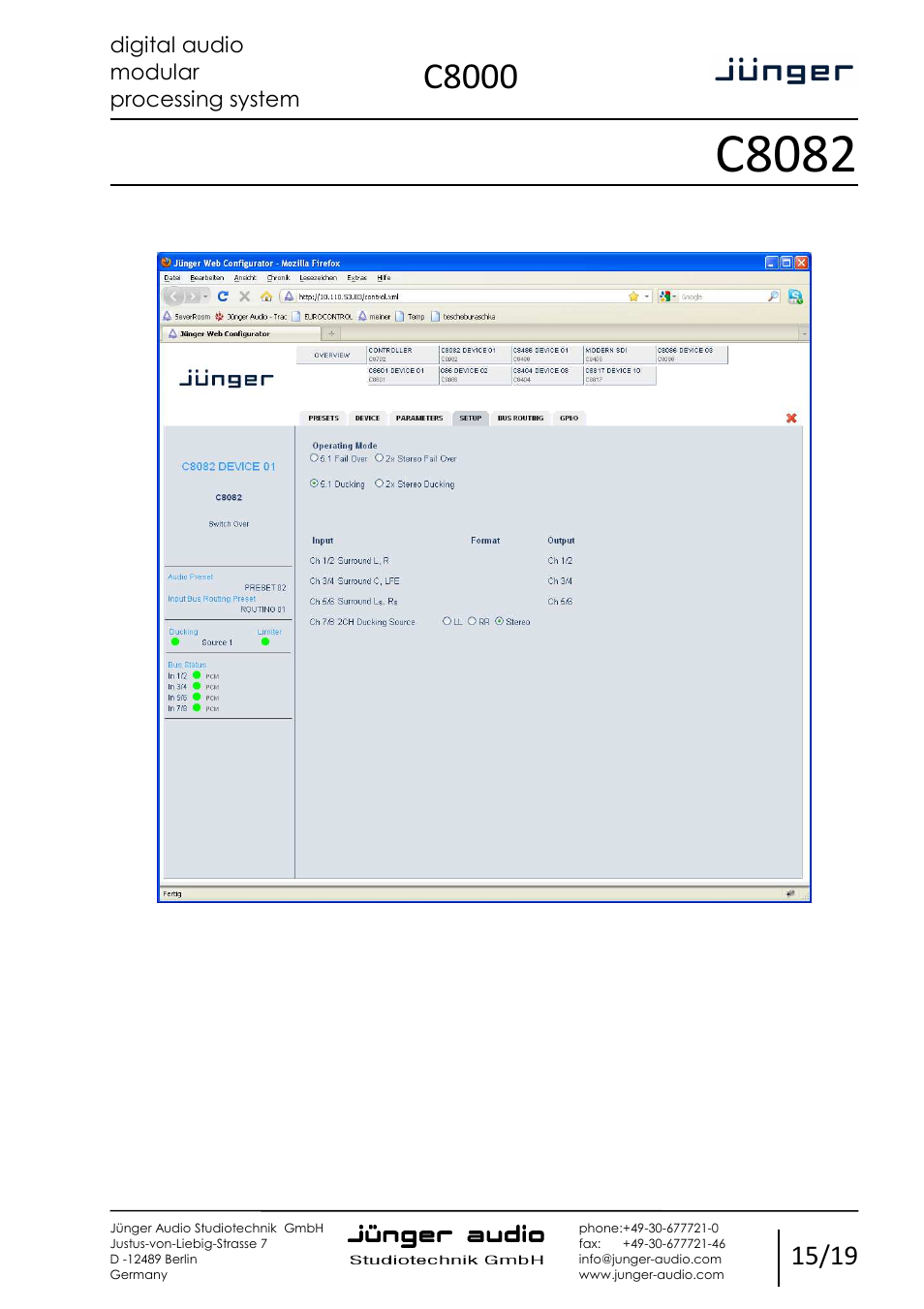The image size is (924, 1309).
Task: Open the 086 DEVICE 02 module
Action: click(x=476, y=375)
